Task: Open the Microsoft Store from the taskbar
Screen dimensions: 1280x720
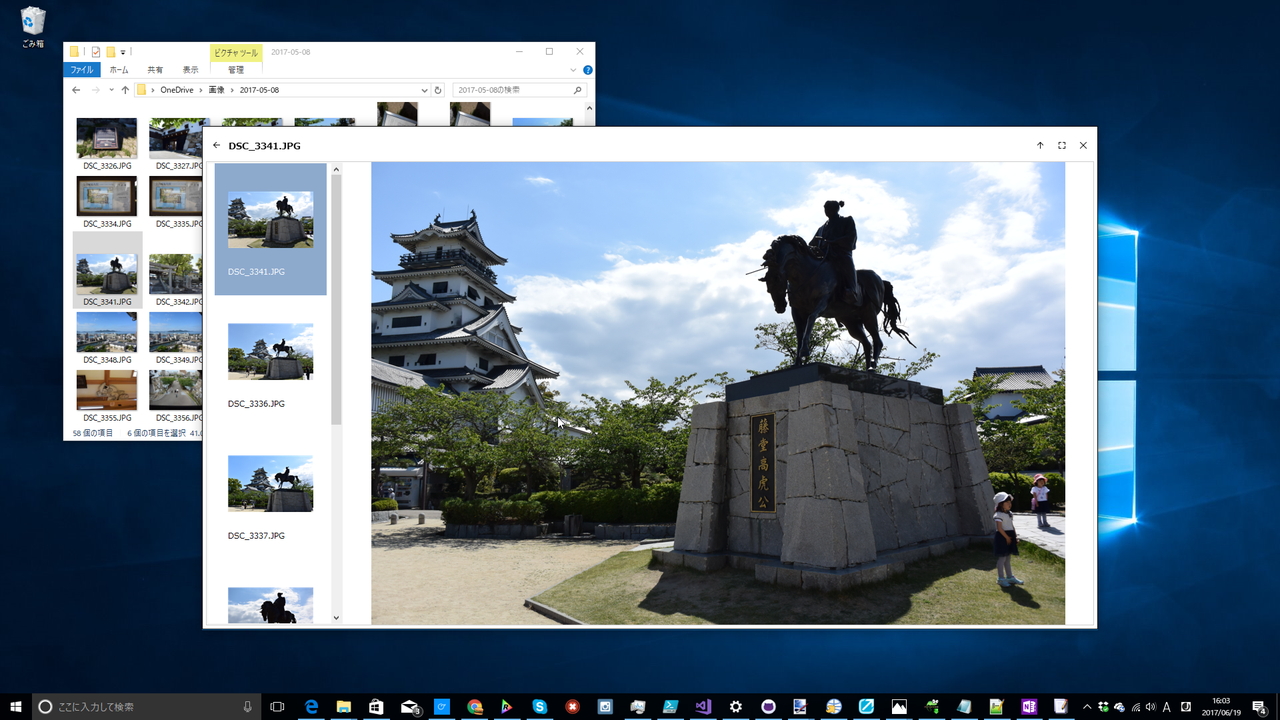Action: click(376, 706)
